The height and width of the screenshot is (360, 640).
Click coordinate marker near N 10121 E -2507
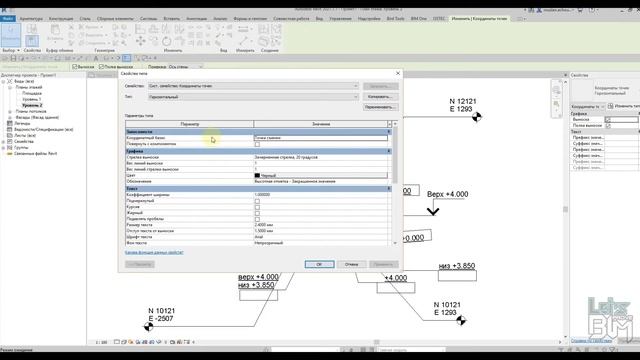[149, 327]
